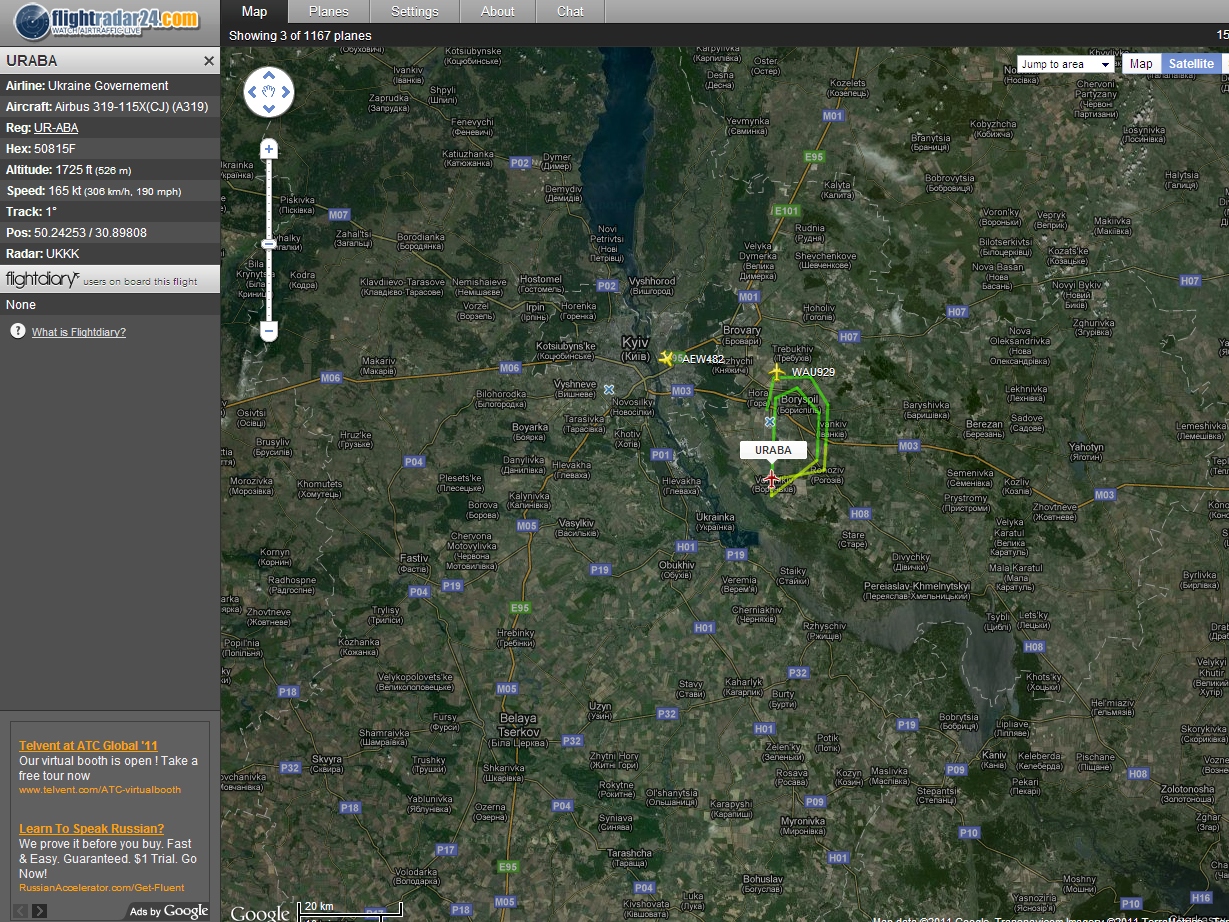The image size is (1229, 922).
Task: Pan the map right with arrow
Action: coord(286,93)
